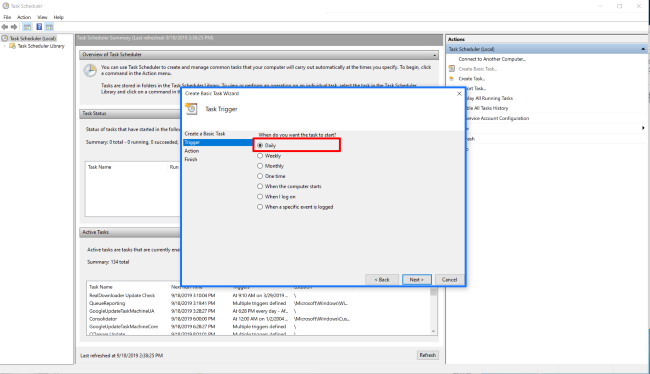Screen dimensions: 650x374
Task: Click the Task Status section header
Action: [x=130, y=113]
